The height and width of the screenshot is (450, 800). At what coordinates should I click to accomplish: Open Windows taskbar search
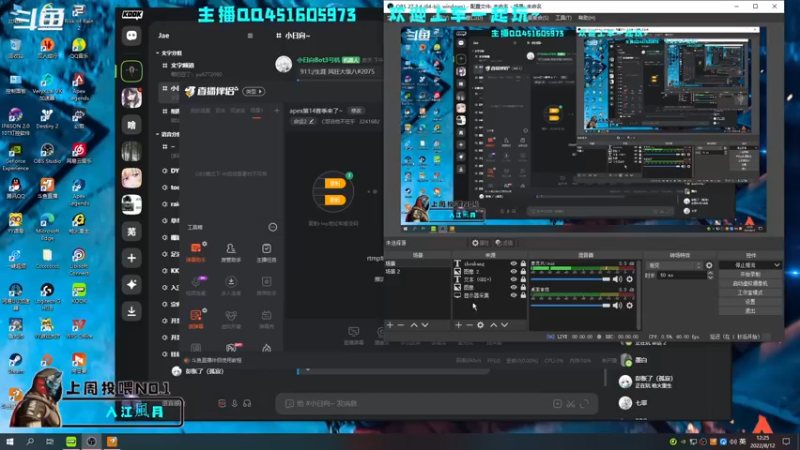pos(30,441)
